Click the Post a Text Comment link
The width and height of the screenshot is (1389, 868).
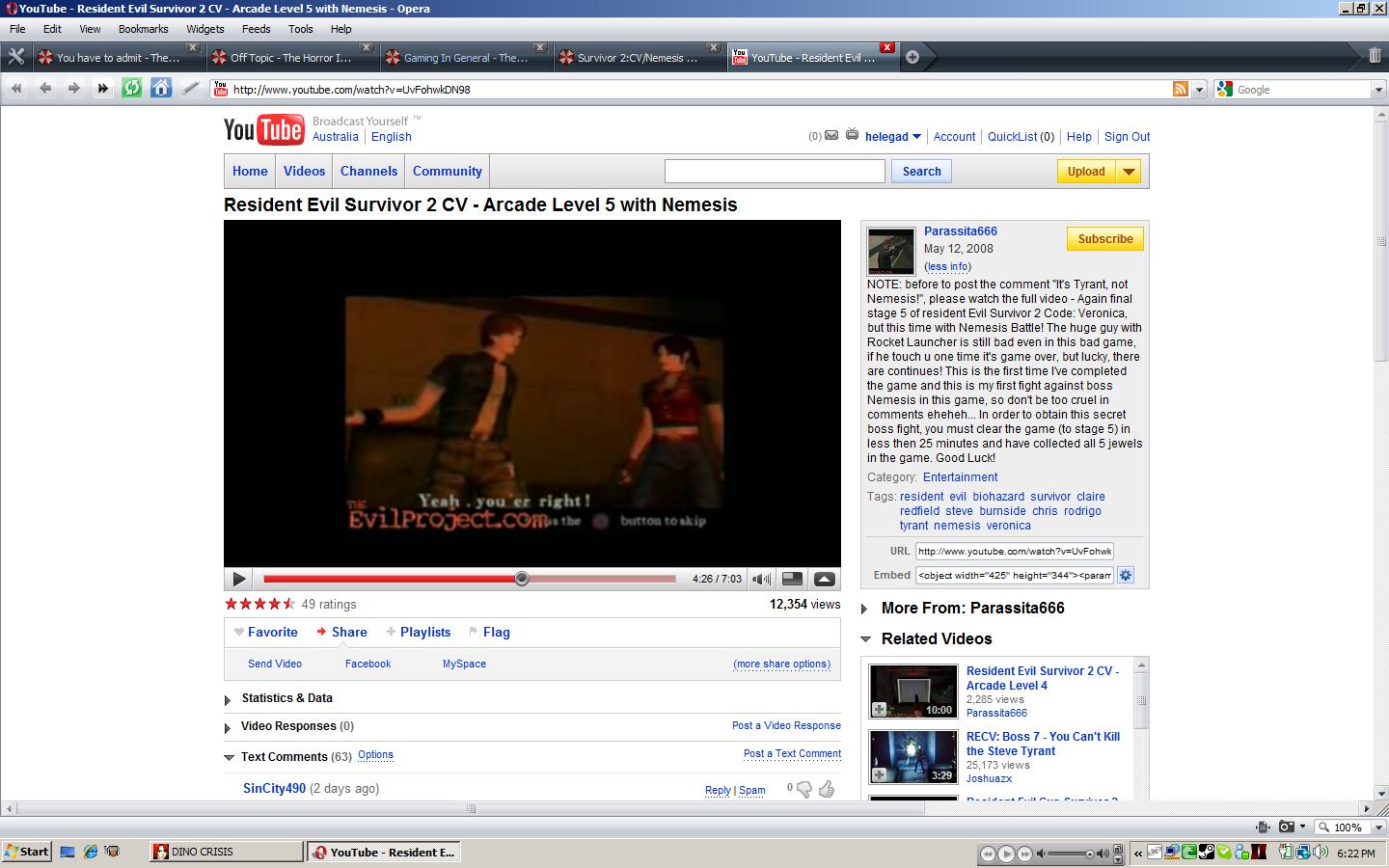[x=792, y=754]
